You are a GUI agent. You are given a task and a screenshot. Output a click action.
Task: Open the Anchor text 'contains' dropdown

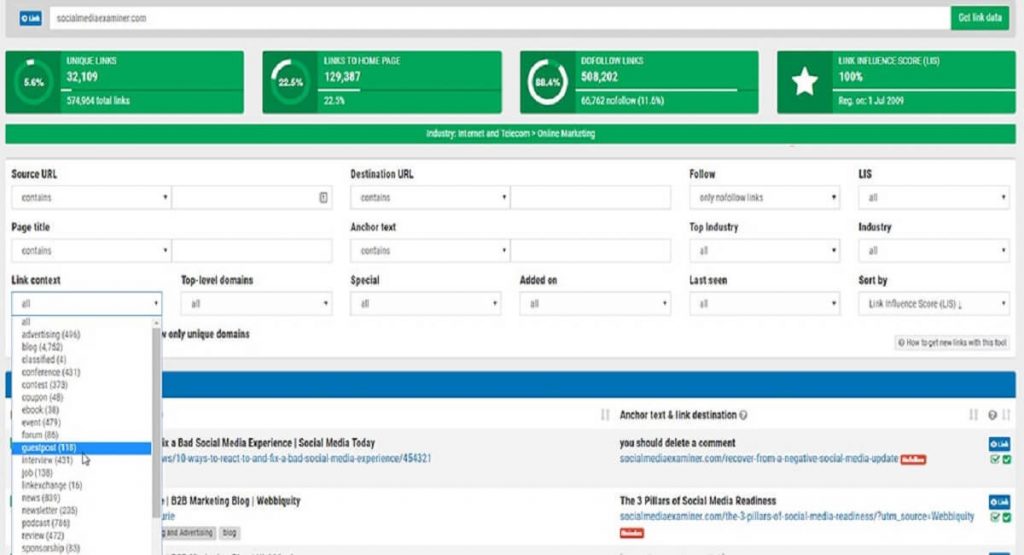click(x=430, y=251)
